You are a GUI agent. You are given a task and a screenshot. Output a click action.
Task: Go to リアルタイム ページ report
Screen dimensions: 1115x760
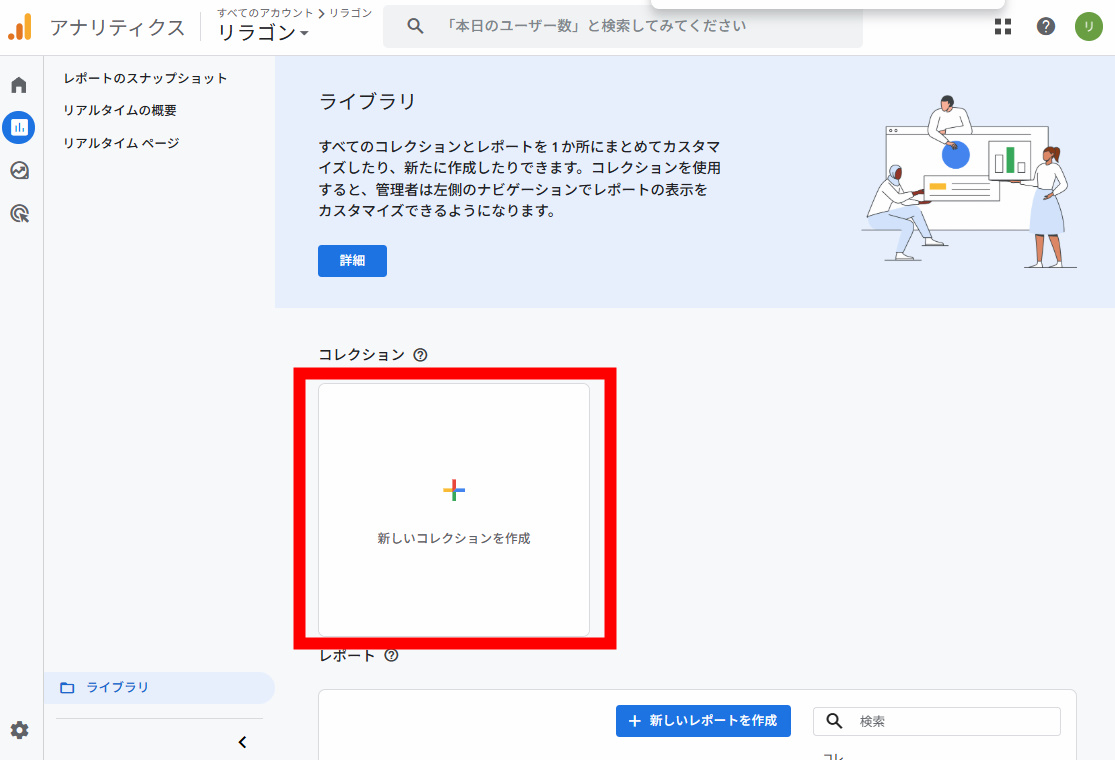(121, 143)
